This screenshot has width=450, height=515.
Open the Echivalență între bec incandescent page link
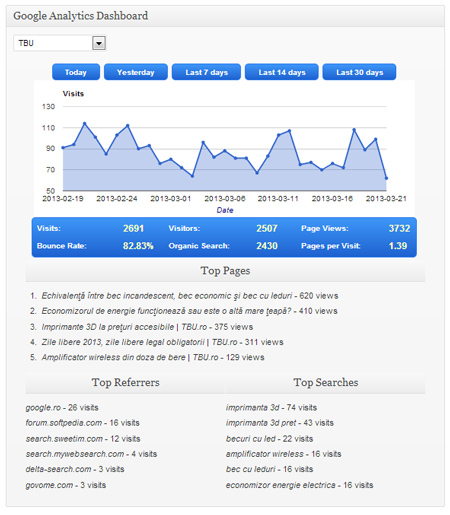167,296
